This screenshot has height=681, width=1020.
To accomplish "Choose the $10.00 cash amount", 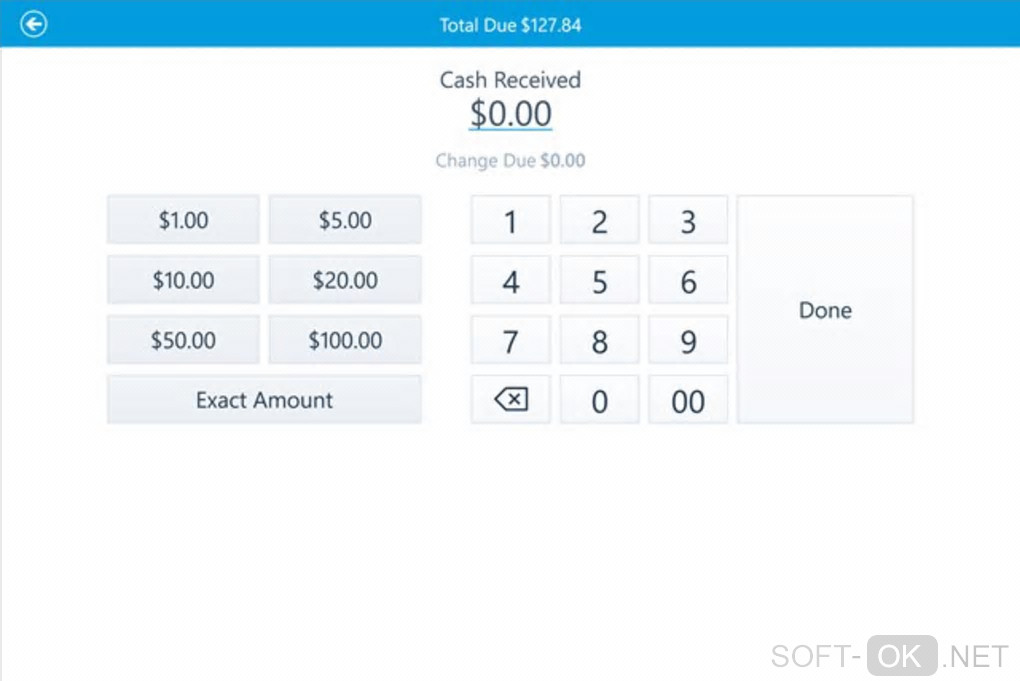I will pyautogui.click(x=183, y=280).
